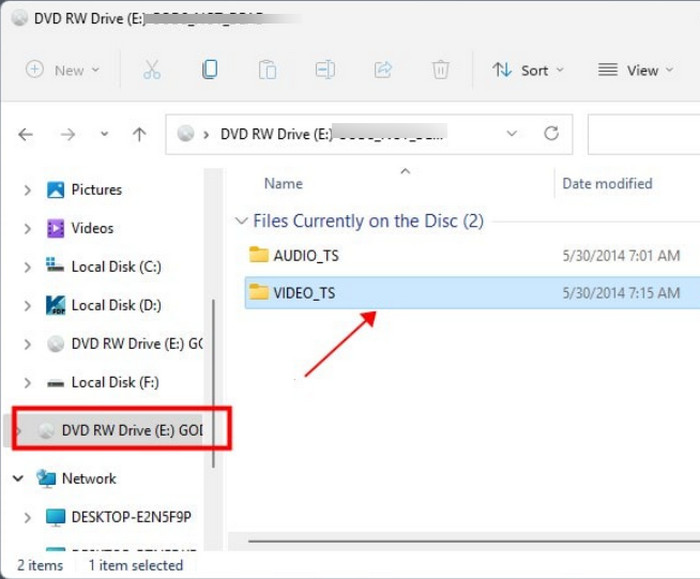Viewport: 700px width, 579px height.
Task: Expand Local Disk (C:) node
Action: tap(28, 267)
